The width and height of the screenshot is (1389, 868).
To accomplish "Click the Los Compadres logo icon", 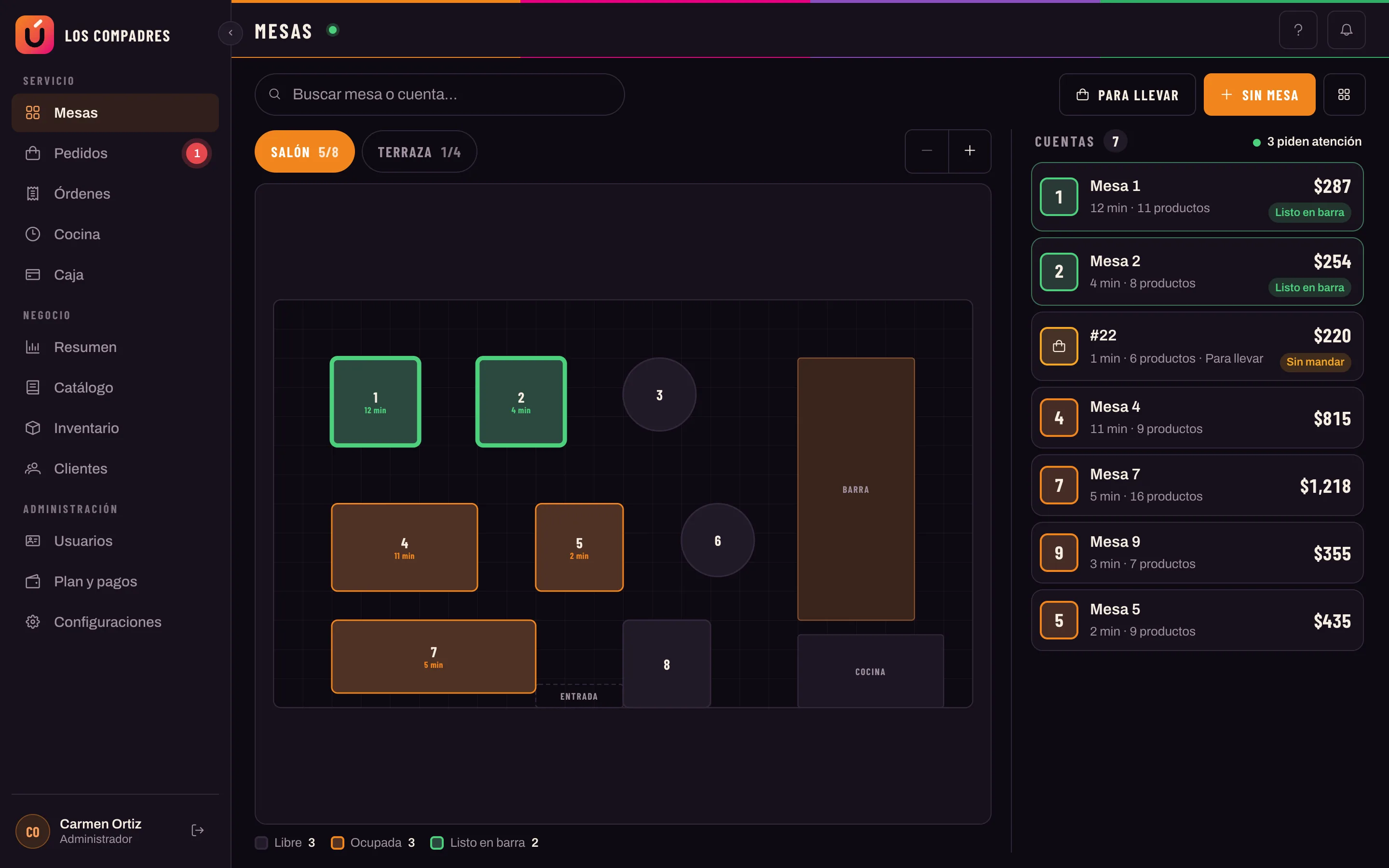I will tap(34, 34).
